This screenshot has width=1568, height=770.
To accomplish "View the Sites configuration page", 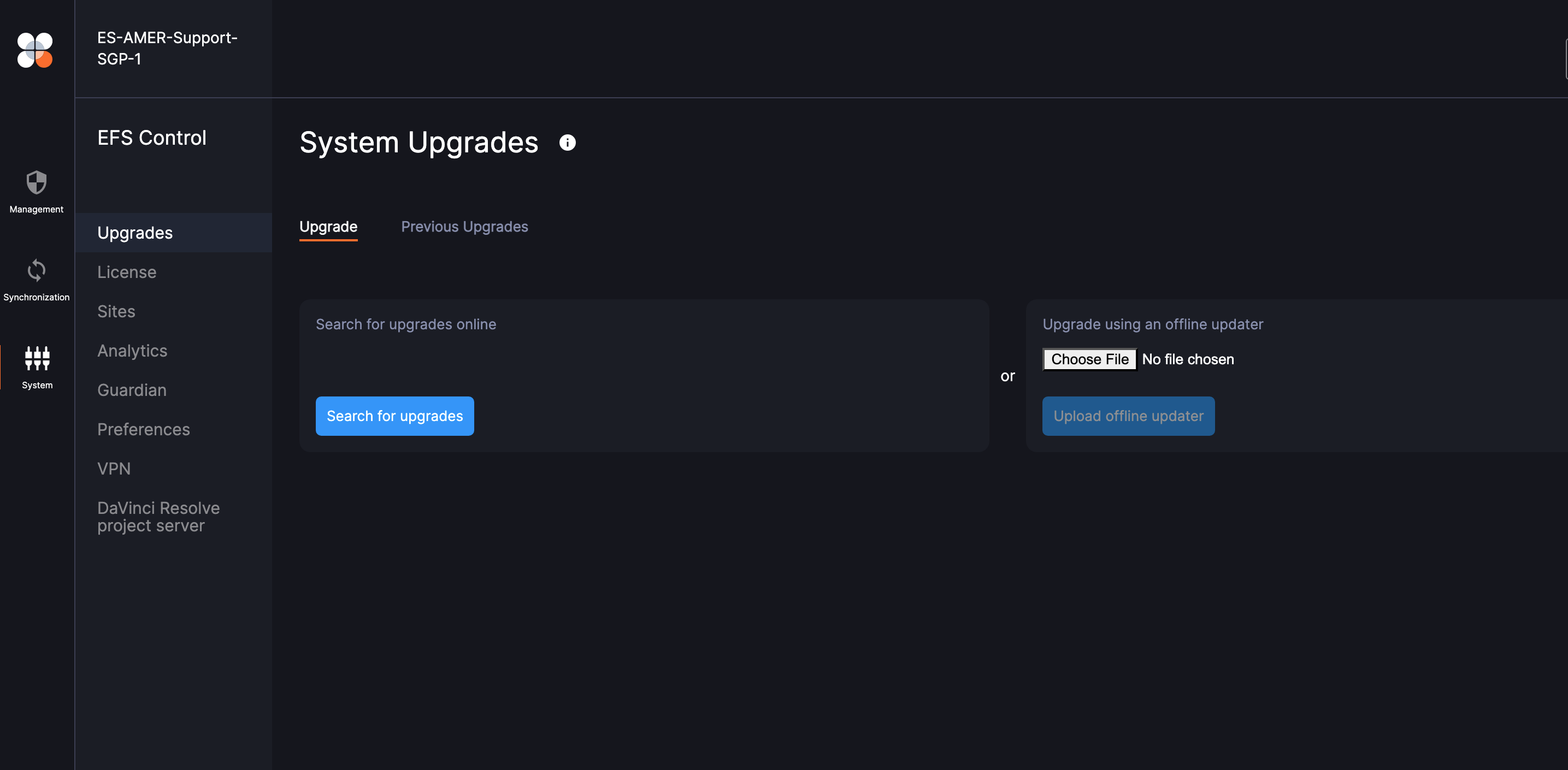I will click(116, 311).
